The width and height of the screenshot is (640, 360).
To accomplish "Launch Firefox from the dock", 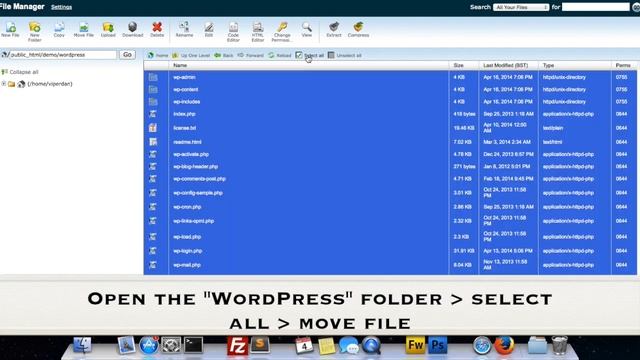I will tap(504, 346).
